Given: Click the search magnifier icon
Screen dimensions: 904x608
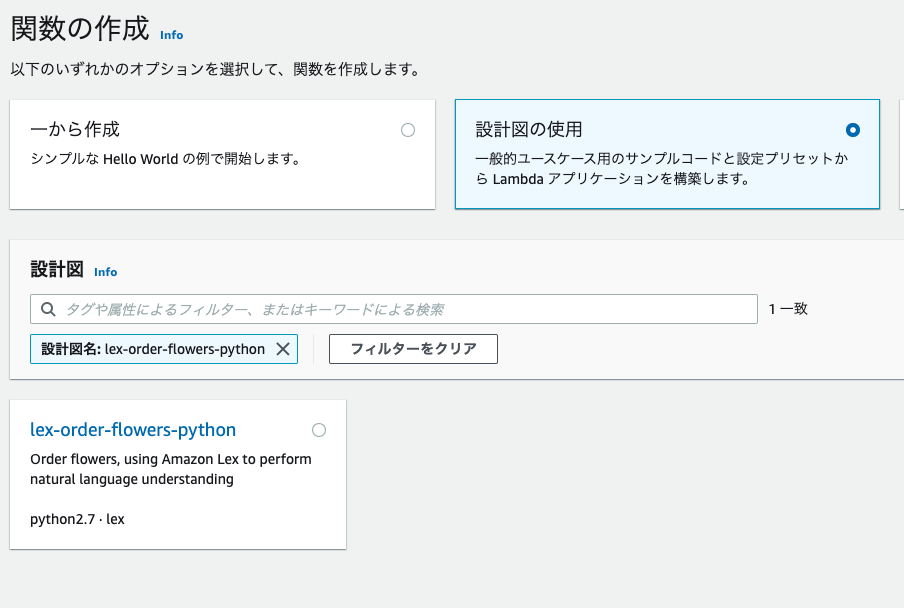Looking at the screenshot, I should (x=48, y=309).
